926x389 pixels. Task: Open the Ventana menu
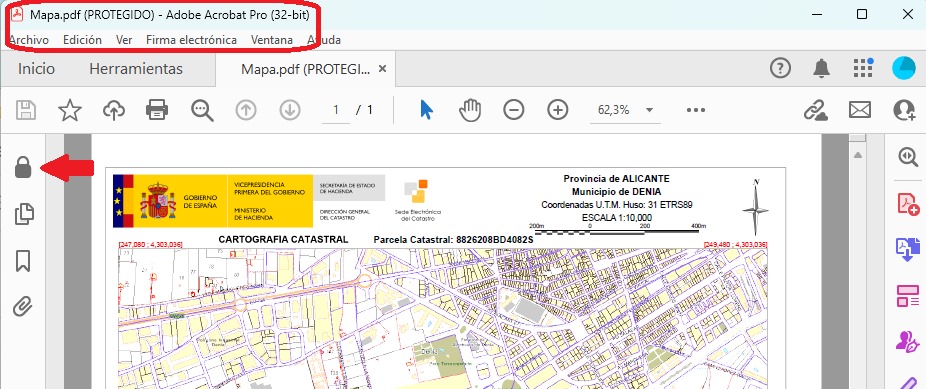click(x=272, y=40)
